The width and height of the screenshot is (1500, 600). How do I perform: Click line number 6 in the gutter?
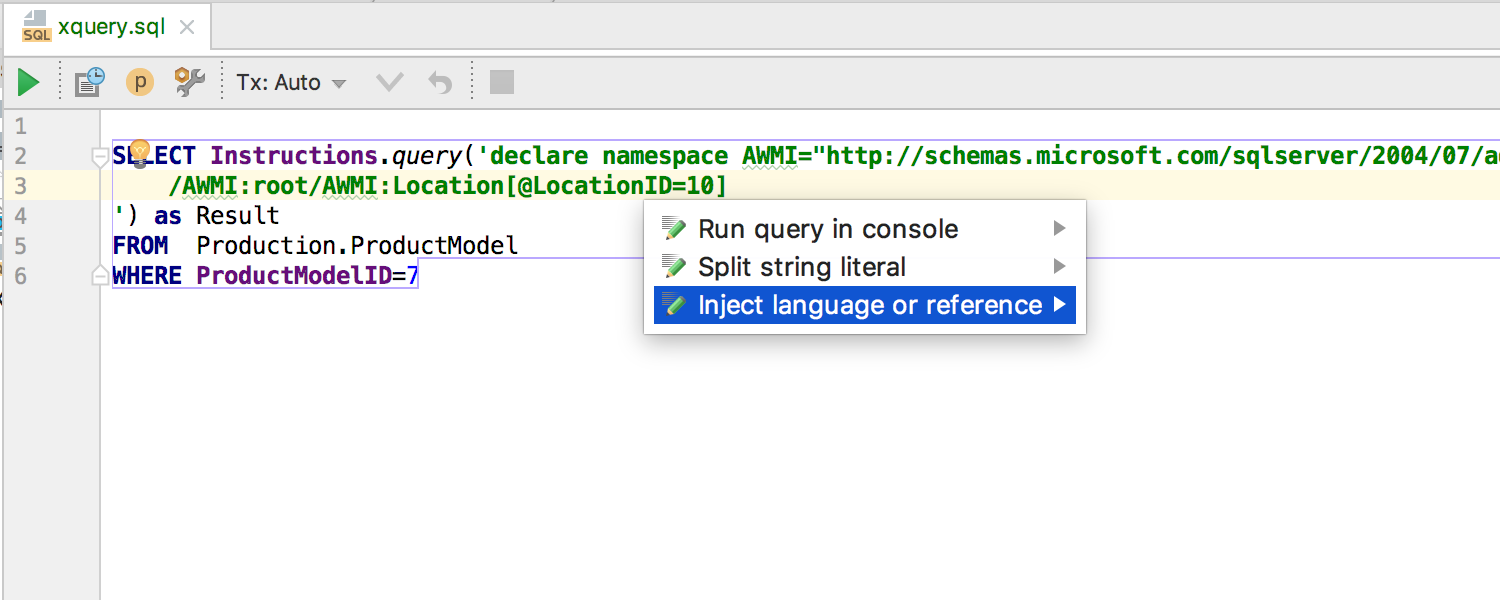click(x=21, y=276)
